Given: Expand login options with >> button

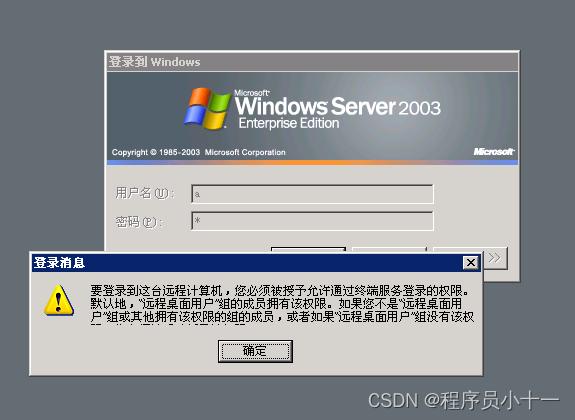Looking at the screenshot, I should [x=495, y=258].
